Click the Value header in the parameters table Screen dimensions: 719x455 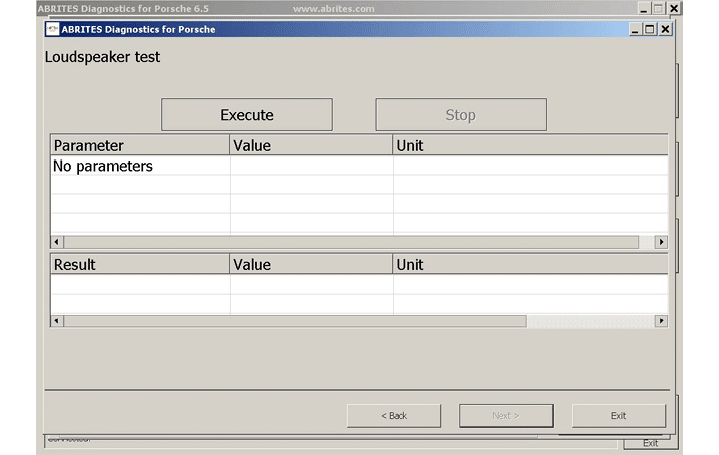pyautogui.click(x=311, y=145)
